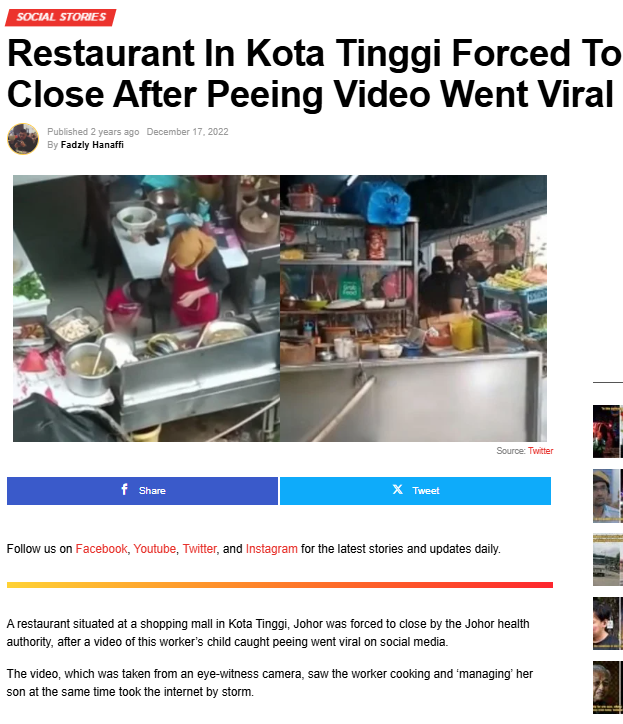Open sidebar thumbnail showing a road scene
This screenshot has width=623, height=724.
click(x=608, y=560)
